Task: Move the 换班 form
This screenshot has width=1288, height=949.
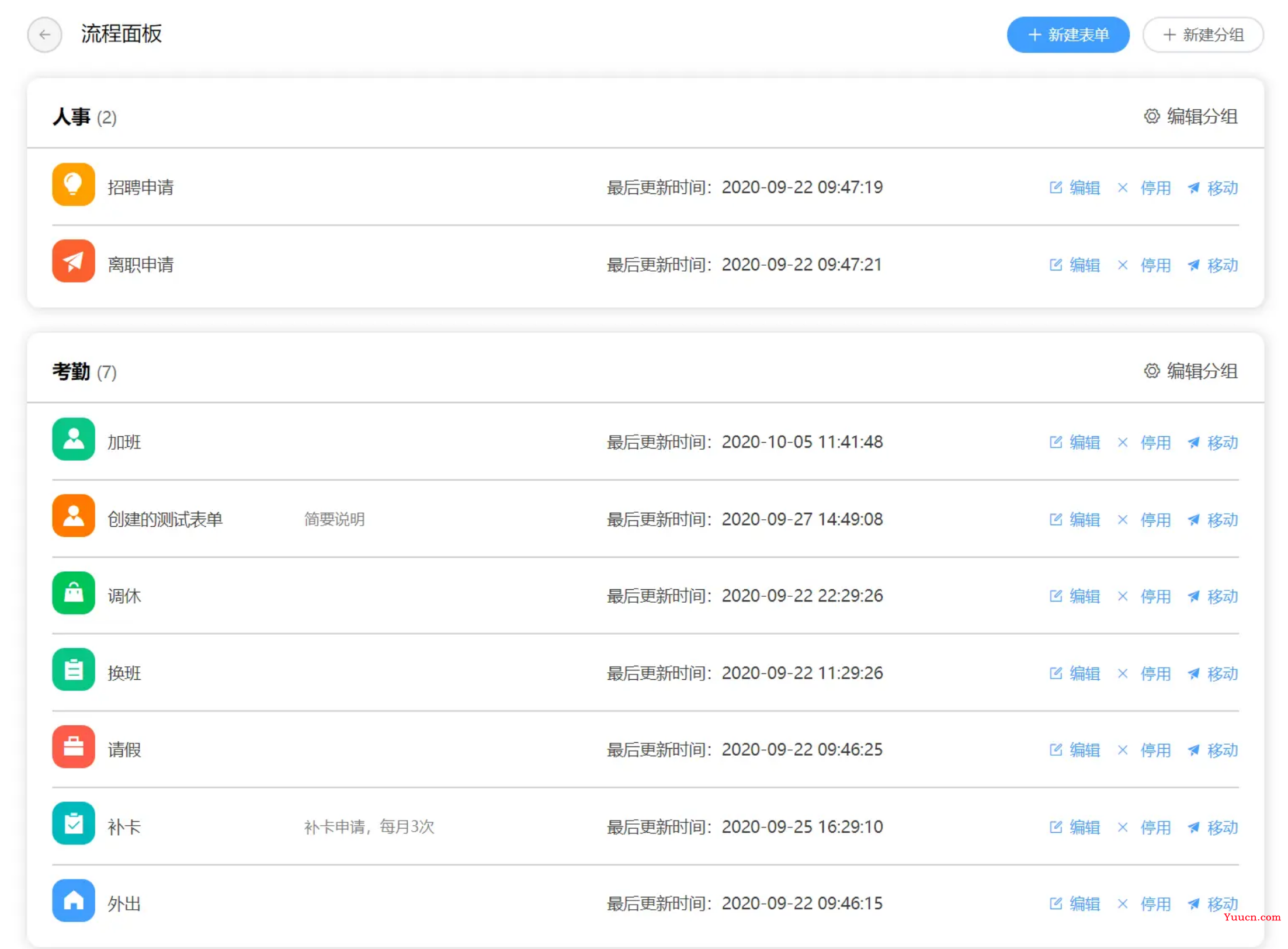Action: tap(1213, 673)
